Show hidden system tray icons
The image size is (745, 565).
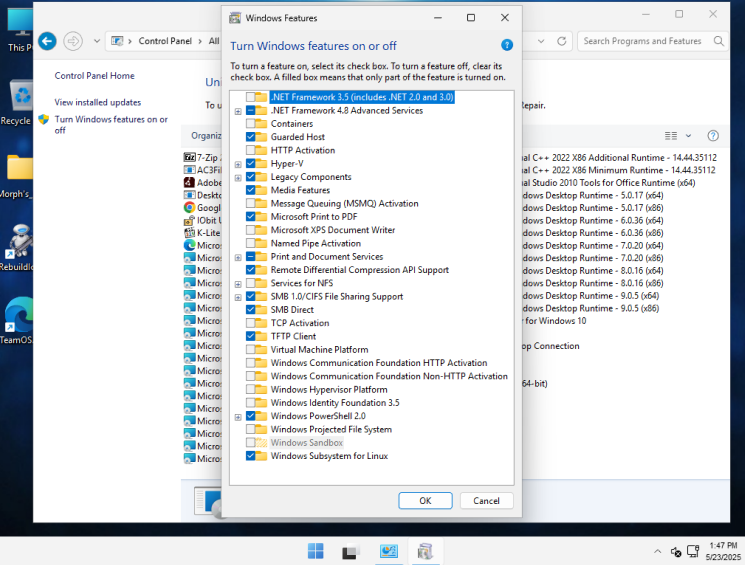click(x=657, y=552)
